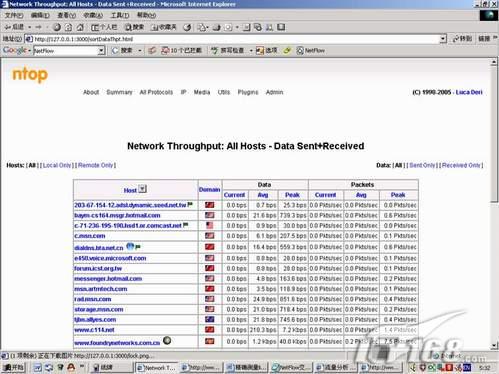Viewport: 499px width, 374px height.
Task: Sort by Packets Avg column header
Action: (361, 195)
